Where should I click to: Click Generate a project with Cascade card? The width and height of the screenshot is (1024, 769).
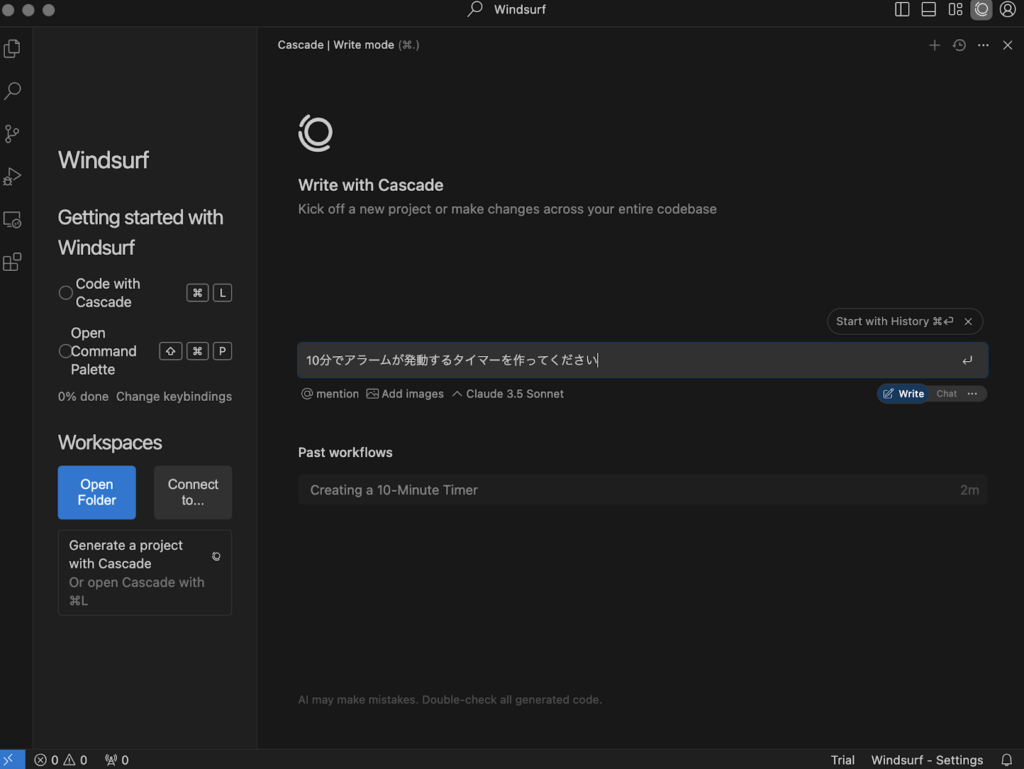[x=145, y=573]
